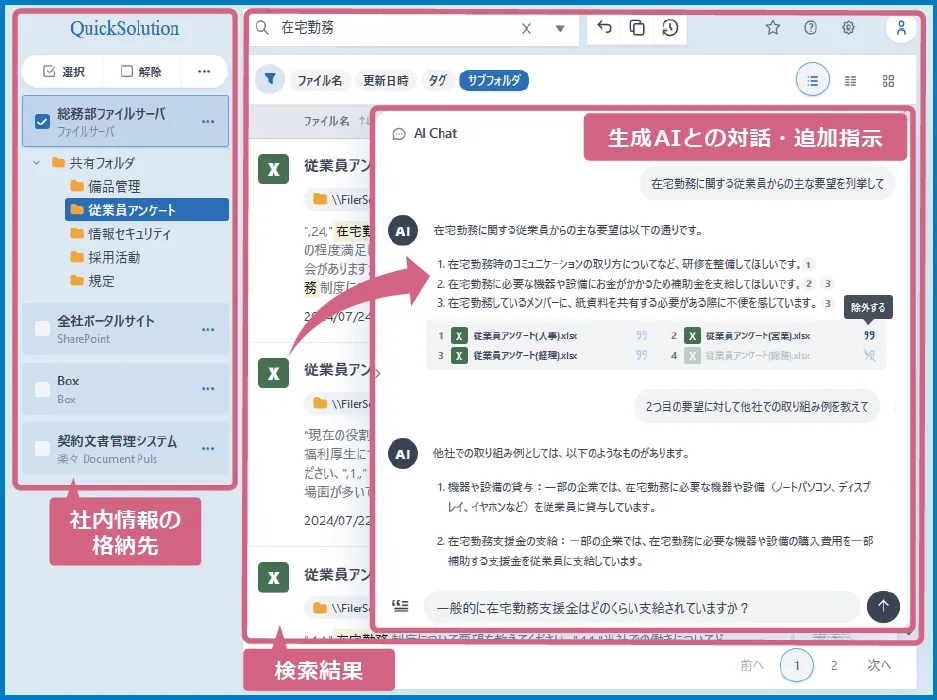This screenshot has width=937, height=700.
Task: Click 前へ previous page link
Action: click(x=751, y=665)
